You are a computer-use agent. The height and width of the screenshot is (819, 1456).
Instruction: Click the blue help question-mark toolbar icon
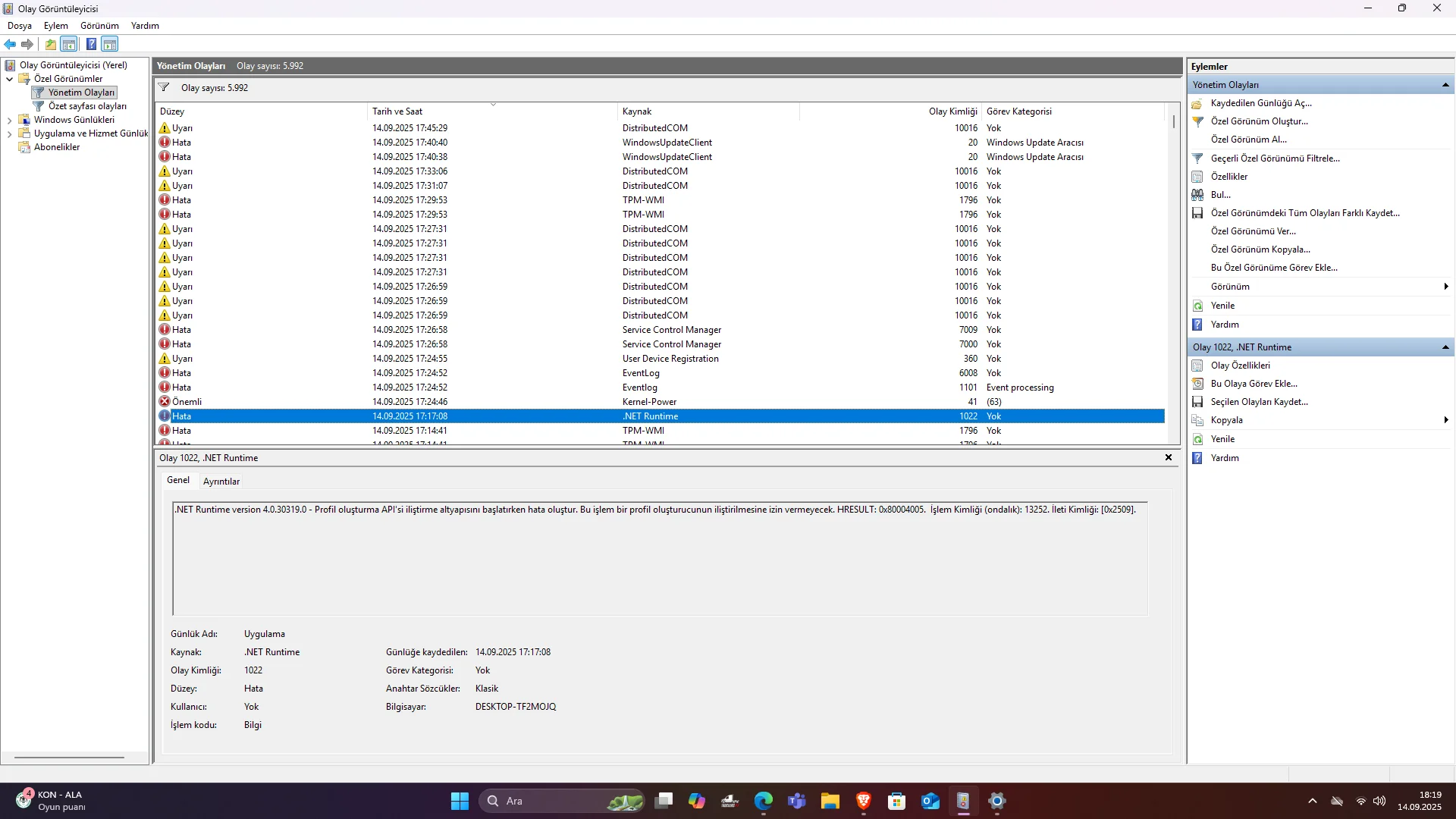pyautogui.click(x=91, y=44)
